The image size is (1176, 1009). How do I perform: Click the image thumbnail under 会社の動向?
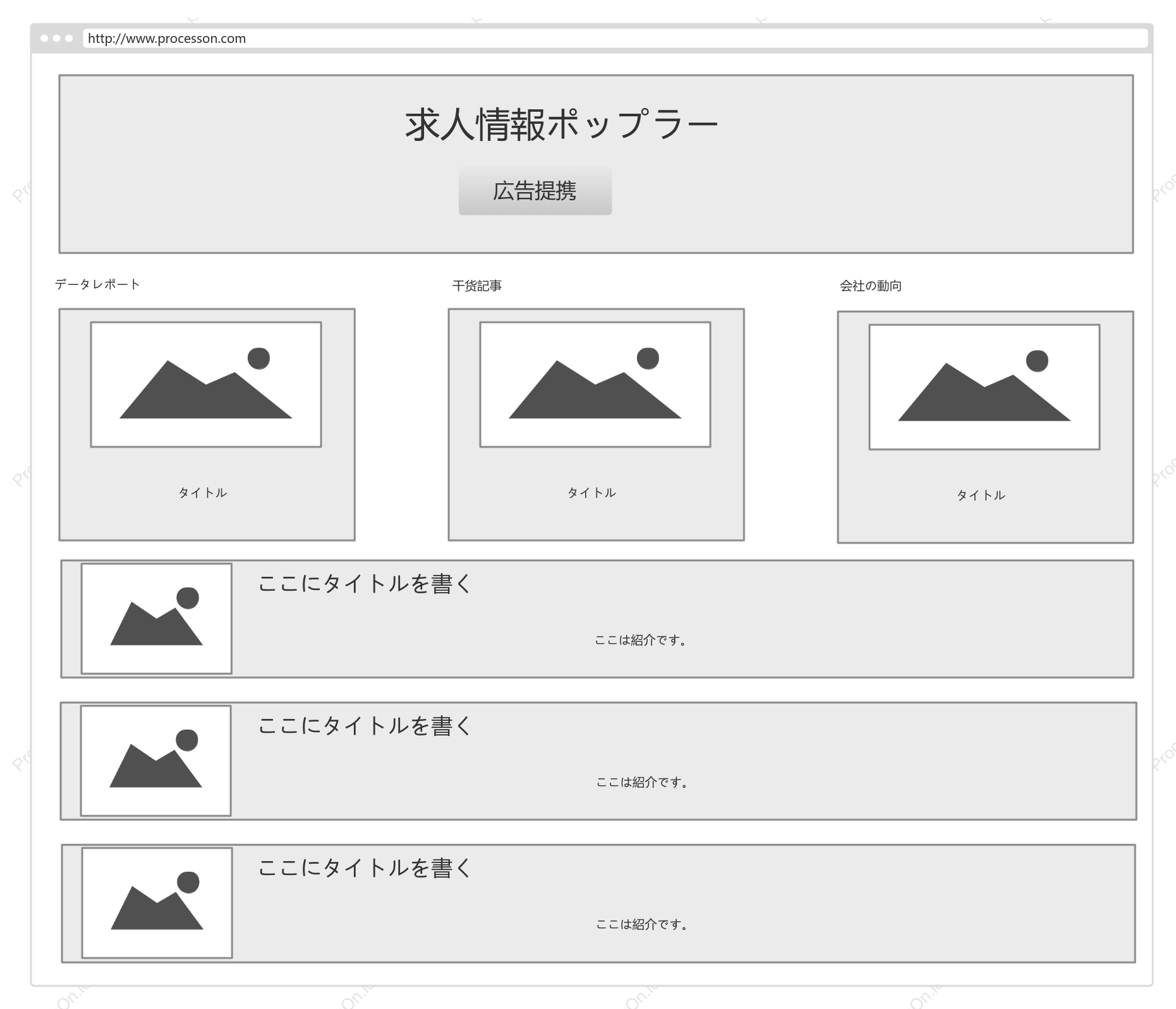coord(985,387)
